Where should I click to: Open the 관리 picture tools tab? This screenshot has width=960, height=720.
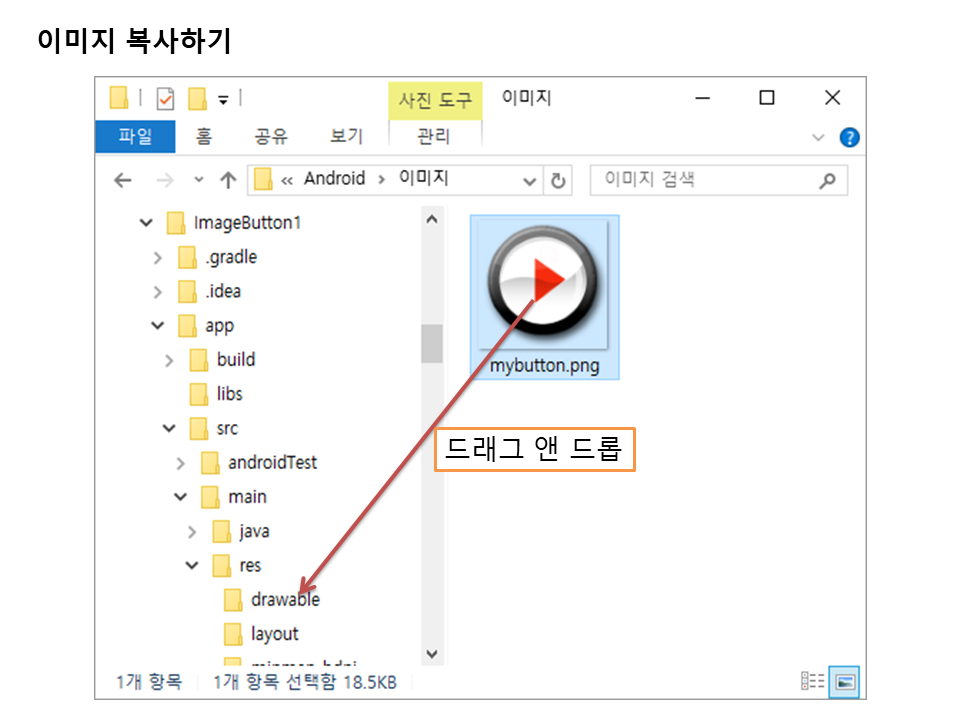[x=434, y=137]
